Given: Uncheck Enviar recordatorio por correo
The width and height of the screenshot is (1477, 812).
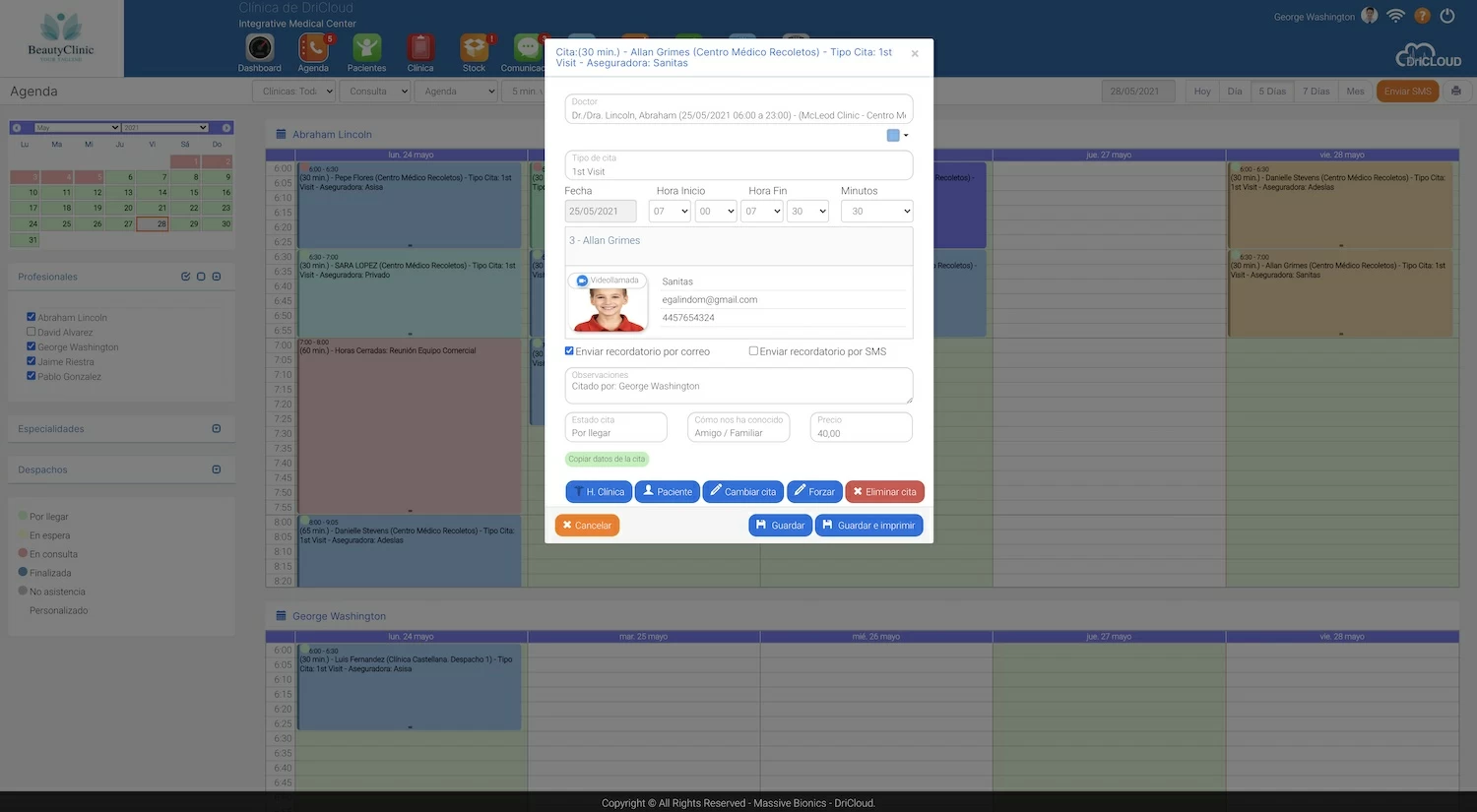Looking at the screenshot, I should click(569, 351).
